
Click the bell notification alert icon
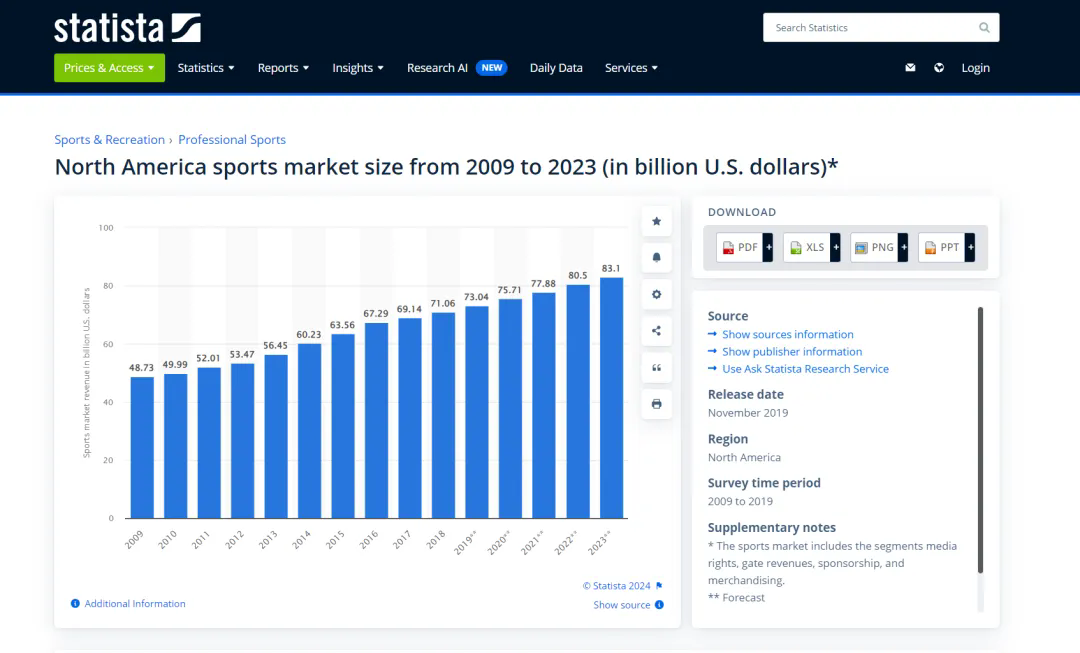[656, 257]
